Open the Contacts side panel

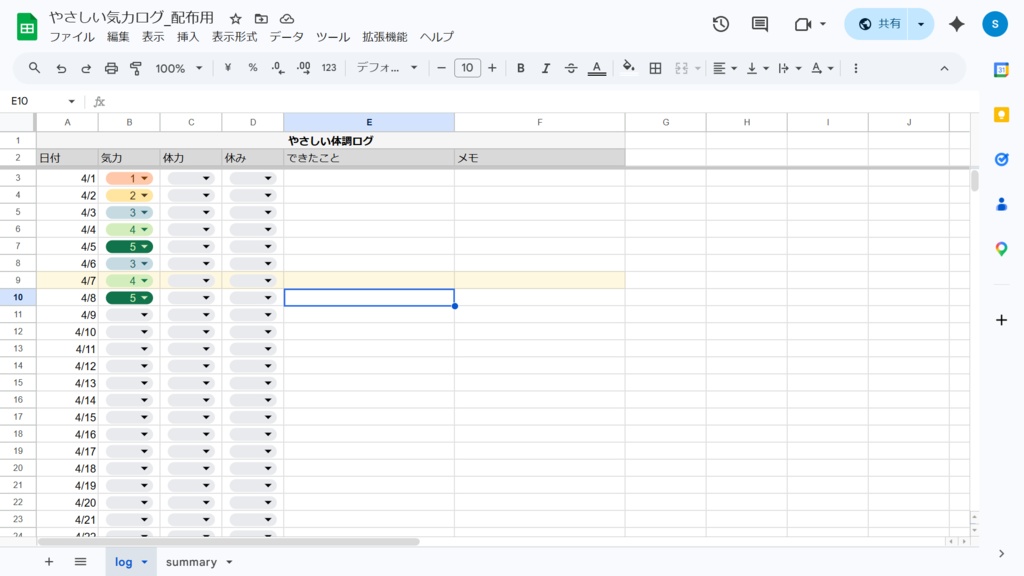point(1001,204)
